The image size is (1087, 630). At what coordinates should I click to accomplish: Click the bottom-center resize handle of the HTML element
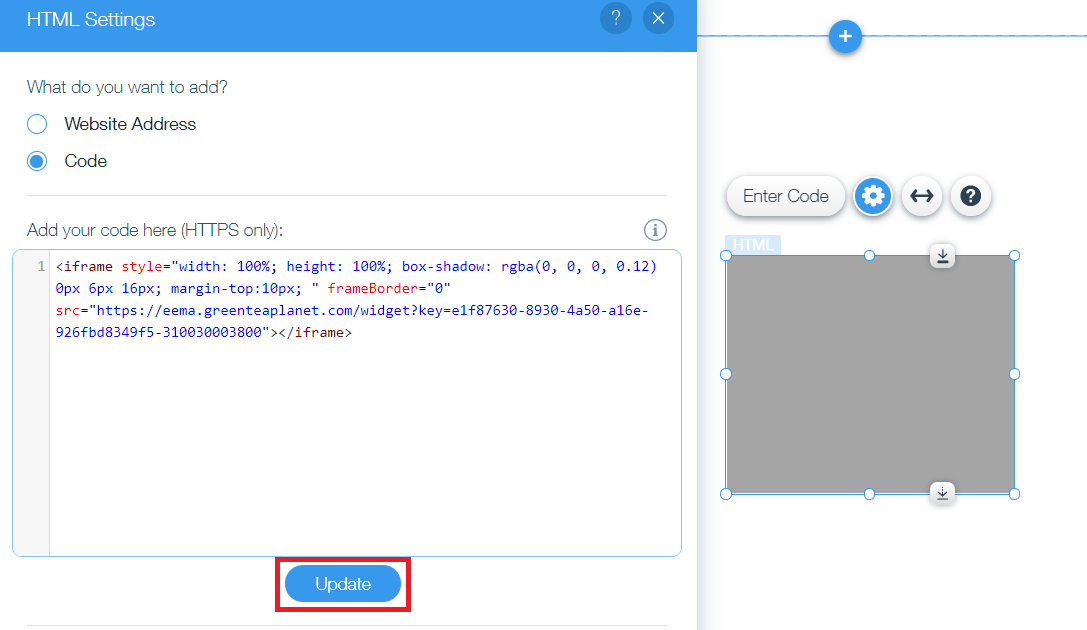(x=869, y=494)
